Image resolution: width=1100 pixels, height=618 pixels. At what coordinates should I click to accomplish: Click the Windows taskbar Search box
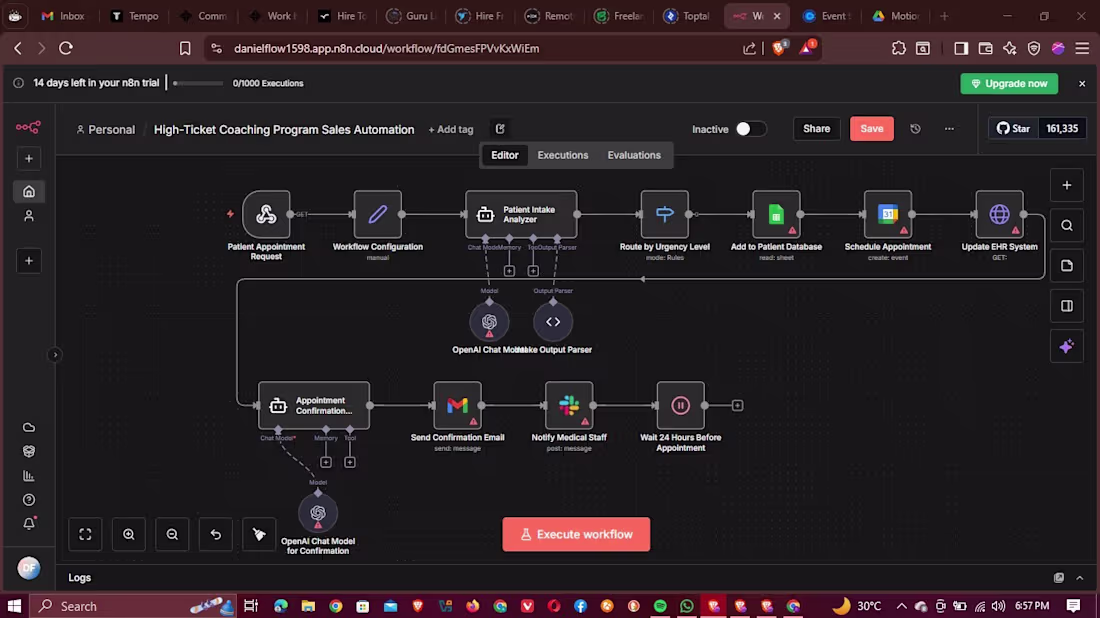pos(133,606)
